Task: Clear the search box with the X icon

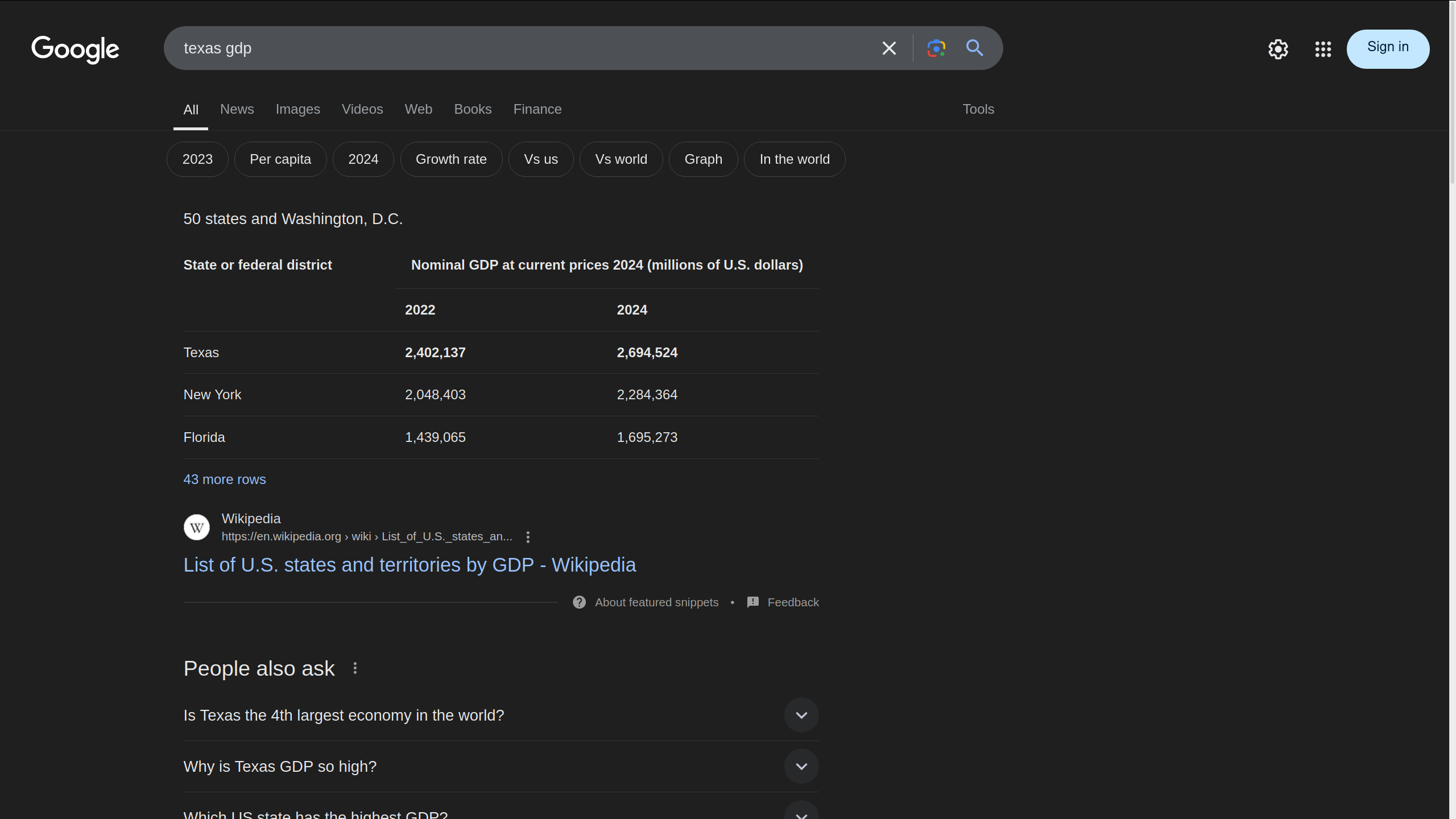Action: tap(889, 48)
